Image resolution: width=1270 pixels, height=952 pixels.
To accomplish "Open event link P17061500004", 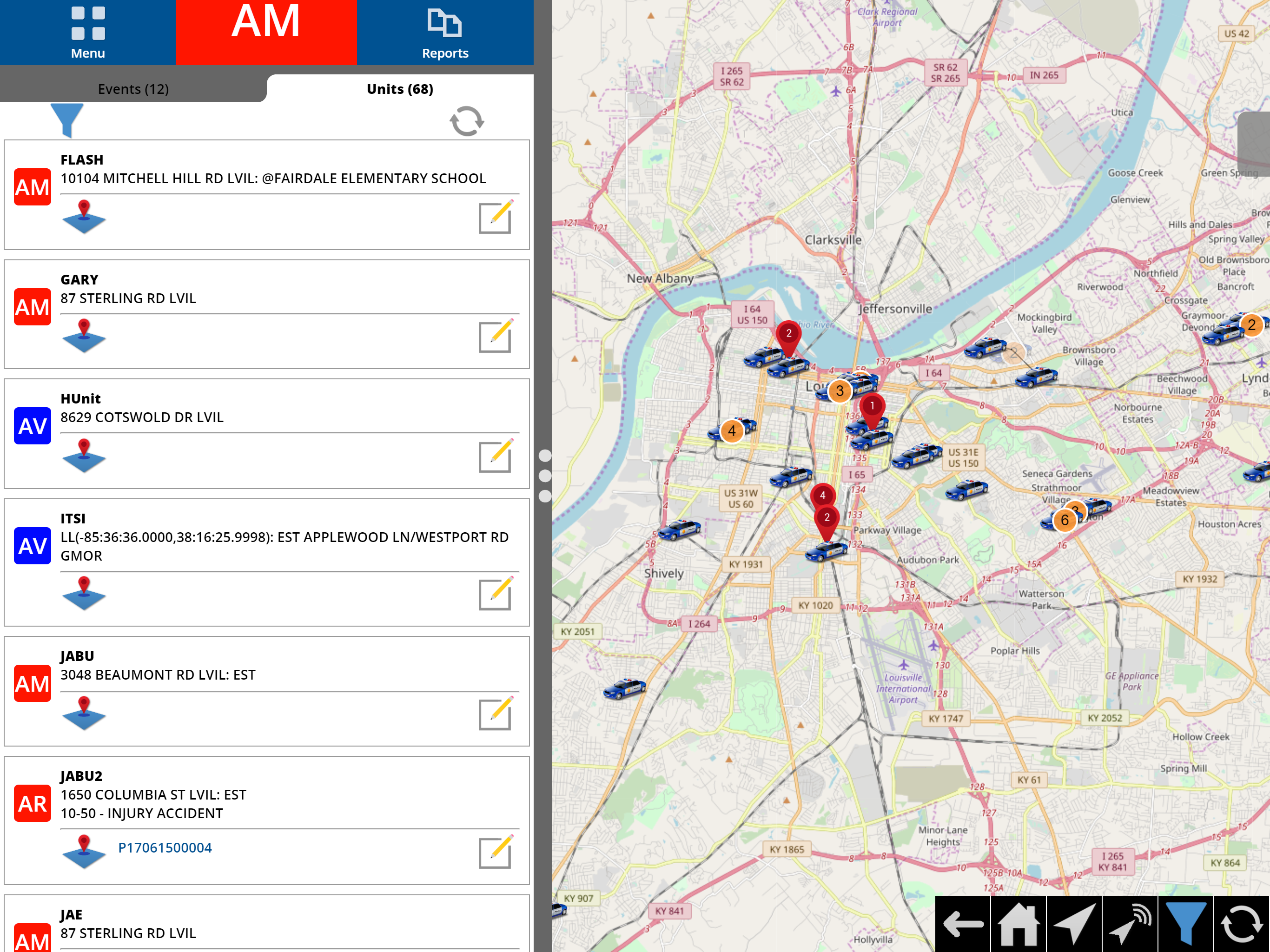I will (165, 847).
